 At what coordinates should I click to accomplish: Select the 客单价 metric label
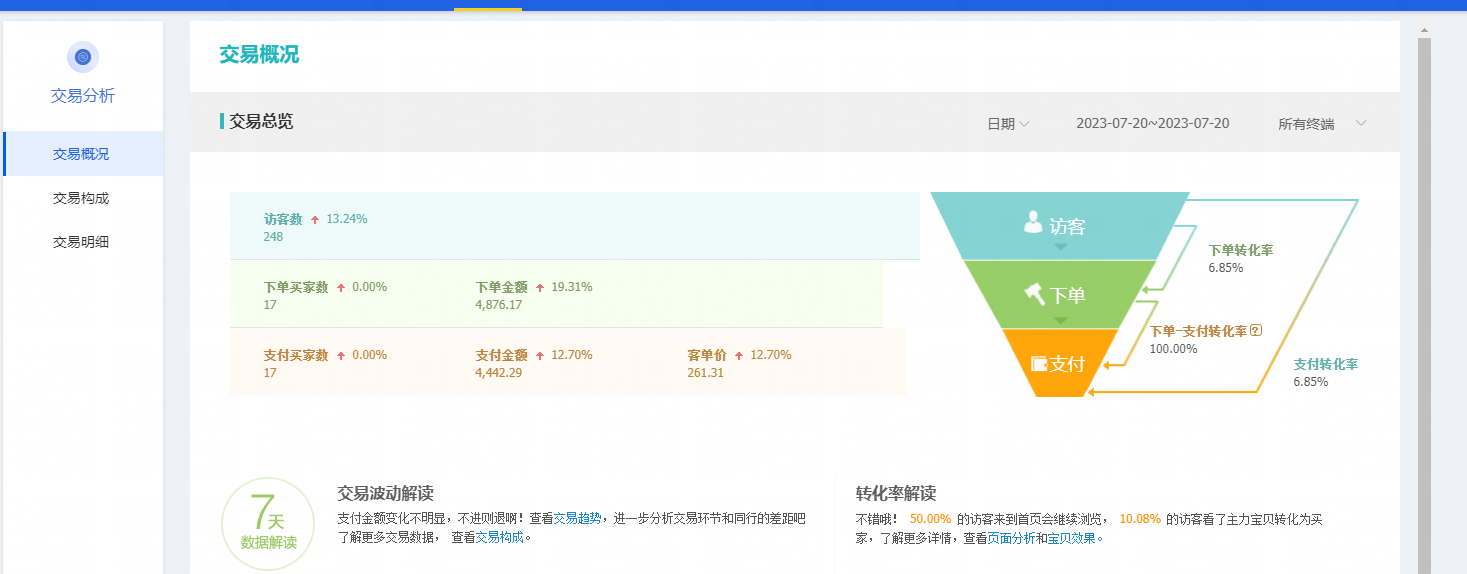[706, 355]
